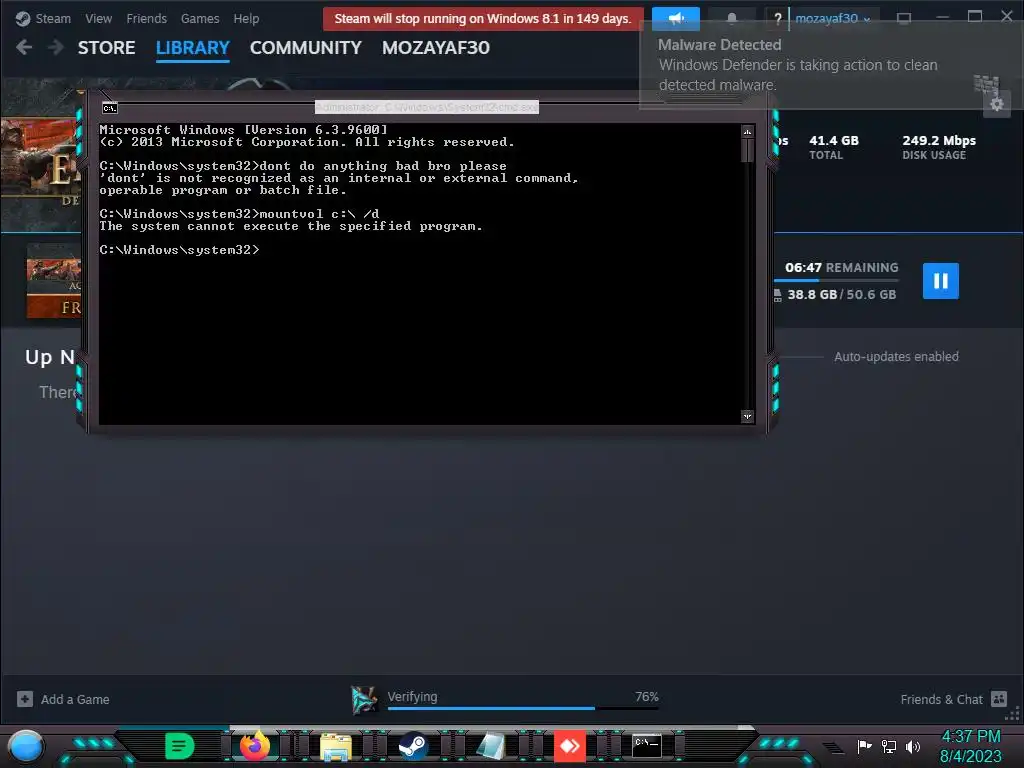
Task: Switch to Command Prompt taskbar icon
Action: pyautogui.click(x=647, y=745)
